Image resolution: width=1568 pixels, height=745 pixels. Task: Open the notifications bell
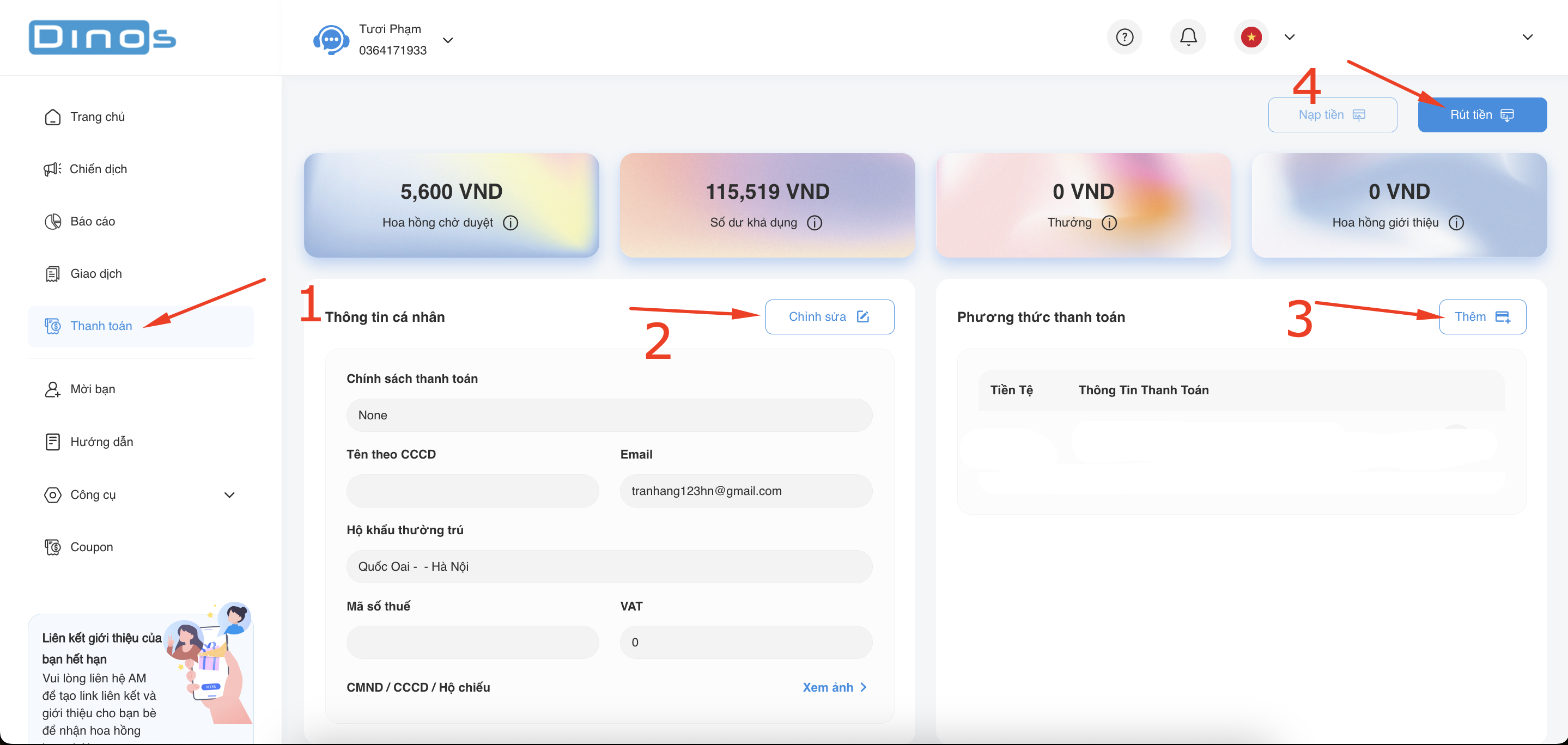click(1188, 37)
